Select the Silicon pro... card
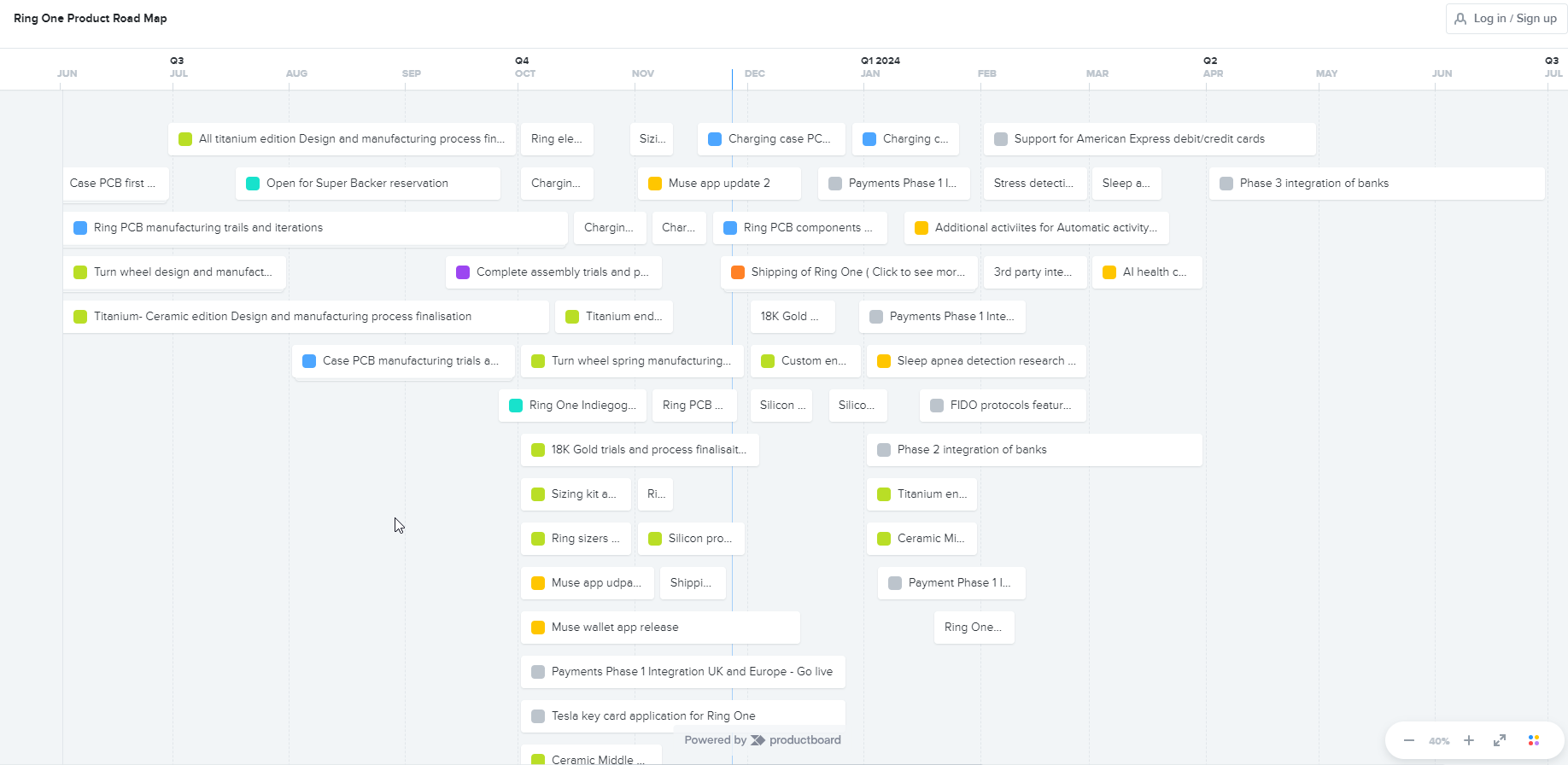Image resolution: width=1568 pixels, height=765 pixels. tap(691, 539)
